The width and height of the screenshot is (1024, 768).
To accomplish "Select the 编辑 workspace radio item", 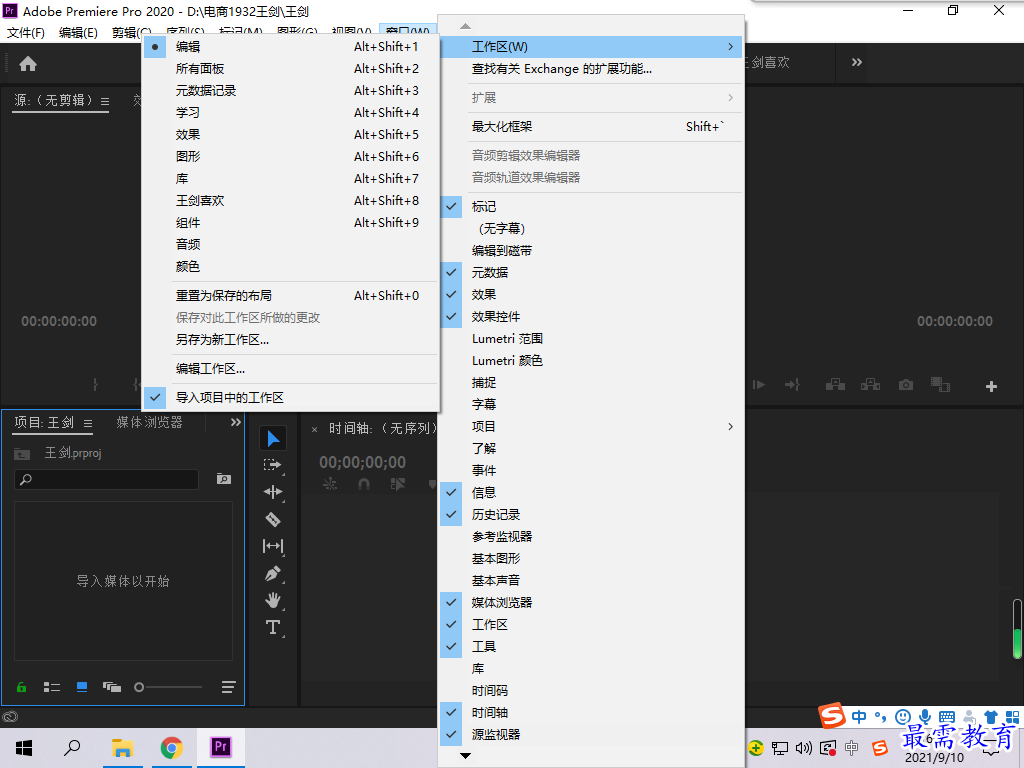I will (290, 46).
